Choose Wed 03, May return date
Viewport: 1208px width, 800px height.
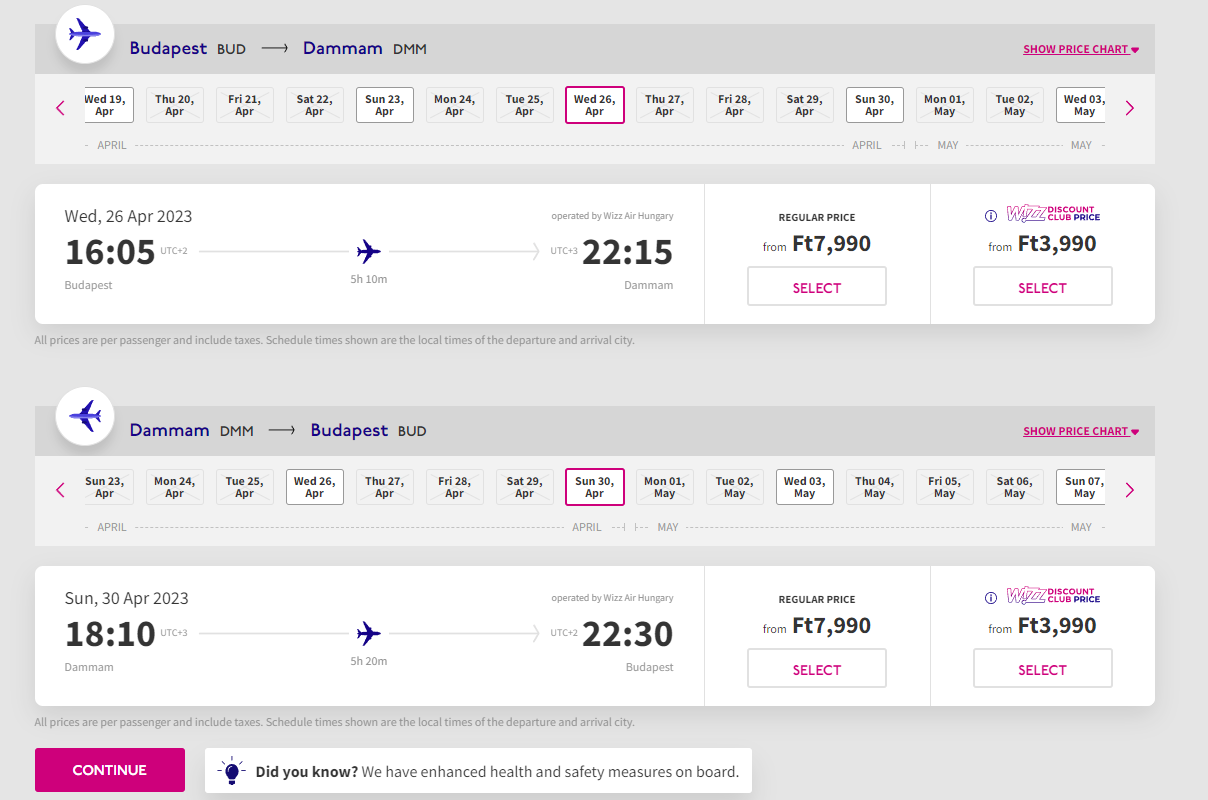click(805, 487)
